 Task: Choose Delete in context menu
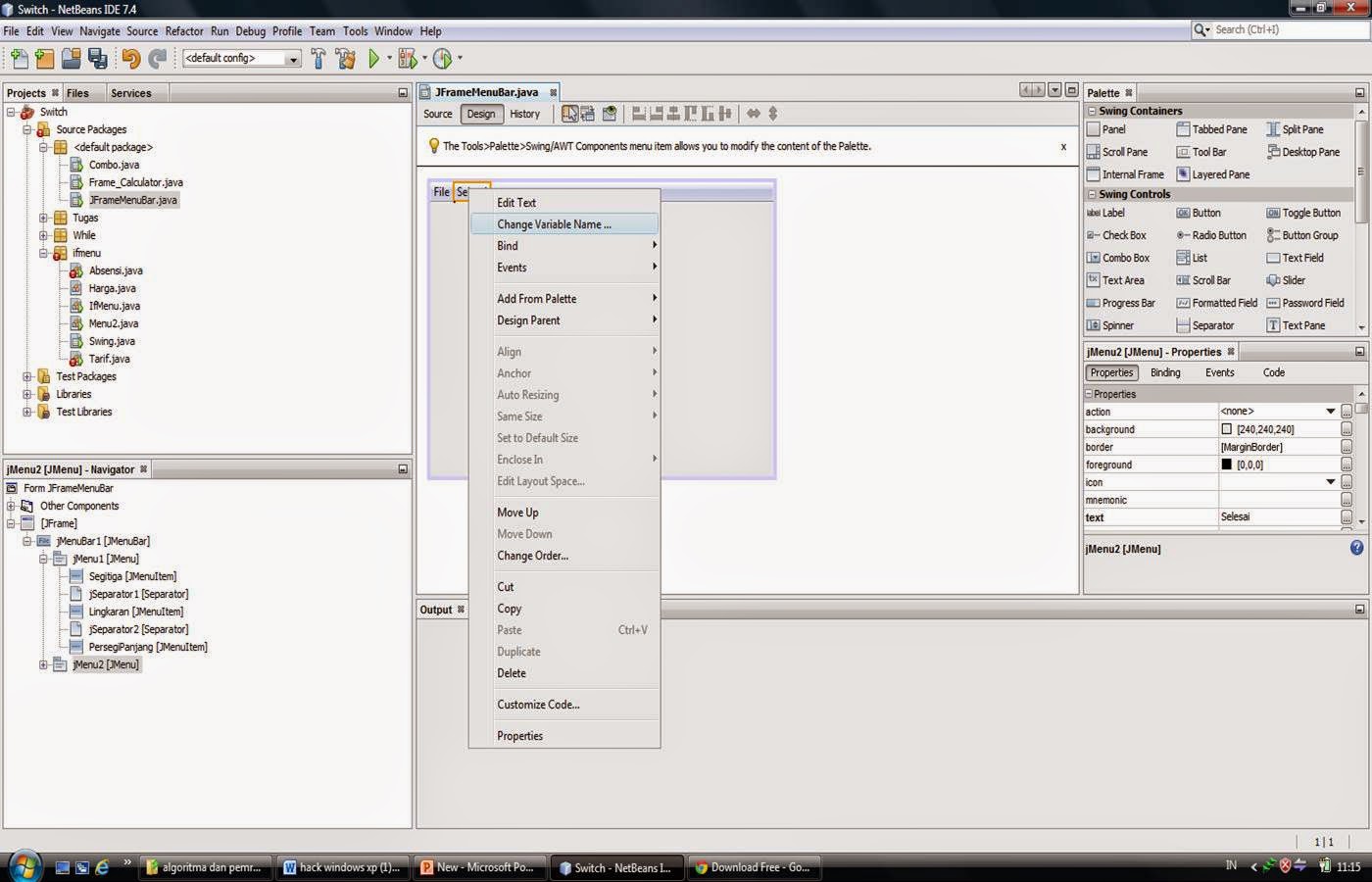pos(564,673)
